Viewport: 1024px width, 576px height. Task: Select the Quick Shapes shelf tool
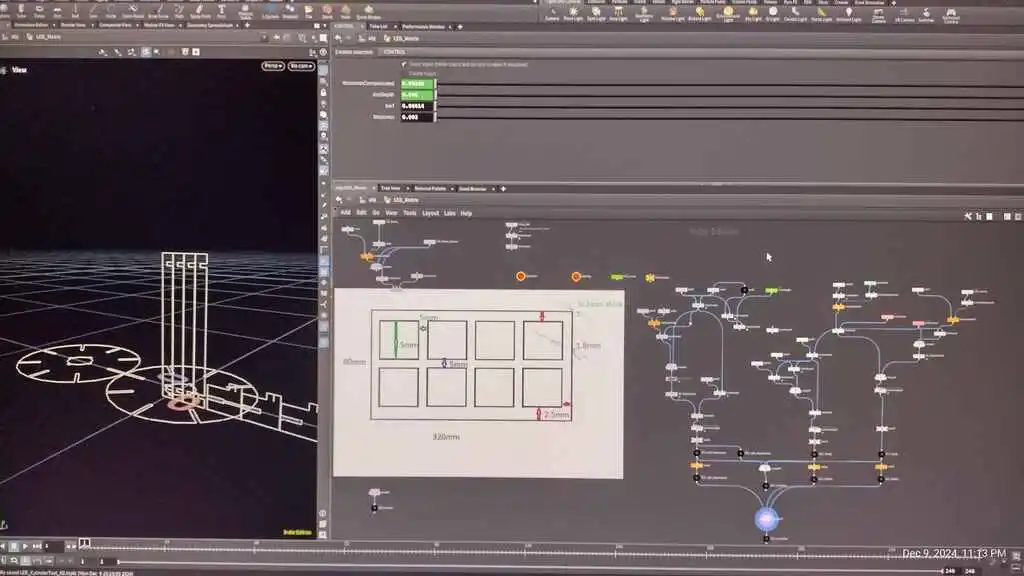368,12
